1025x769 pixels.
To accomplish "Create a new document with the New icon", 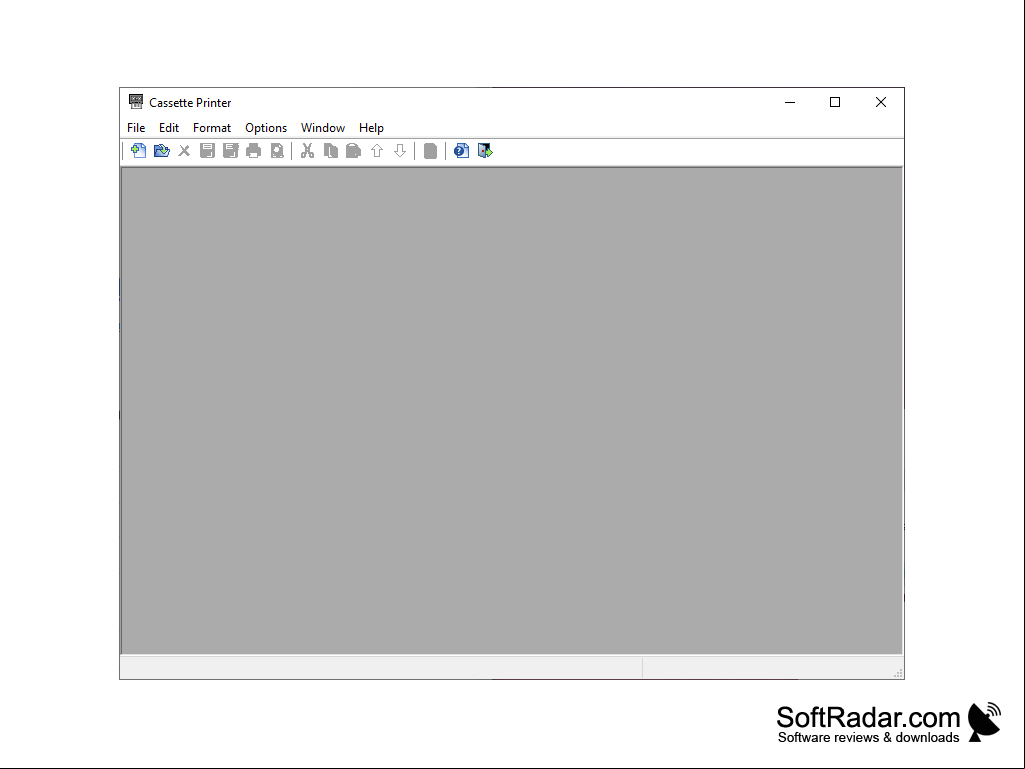I will [x=138, y=151].
